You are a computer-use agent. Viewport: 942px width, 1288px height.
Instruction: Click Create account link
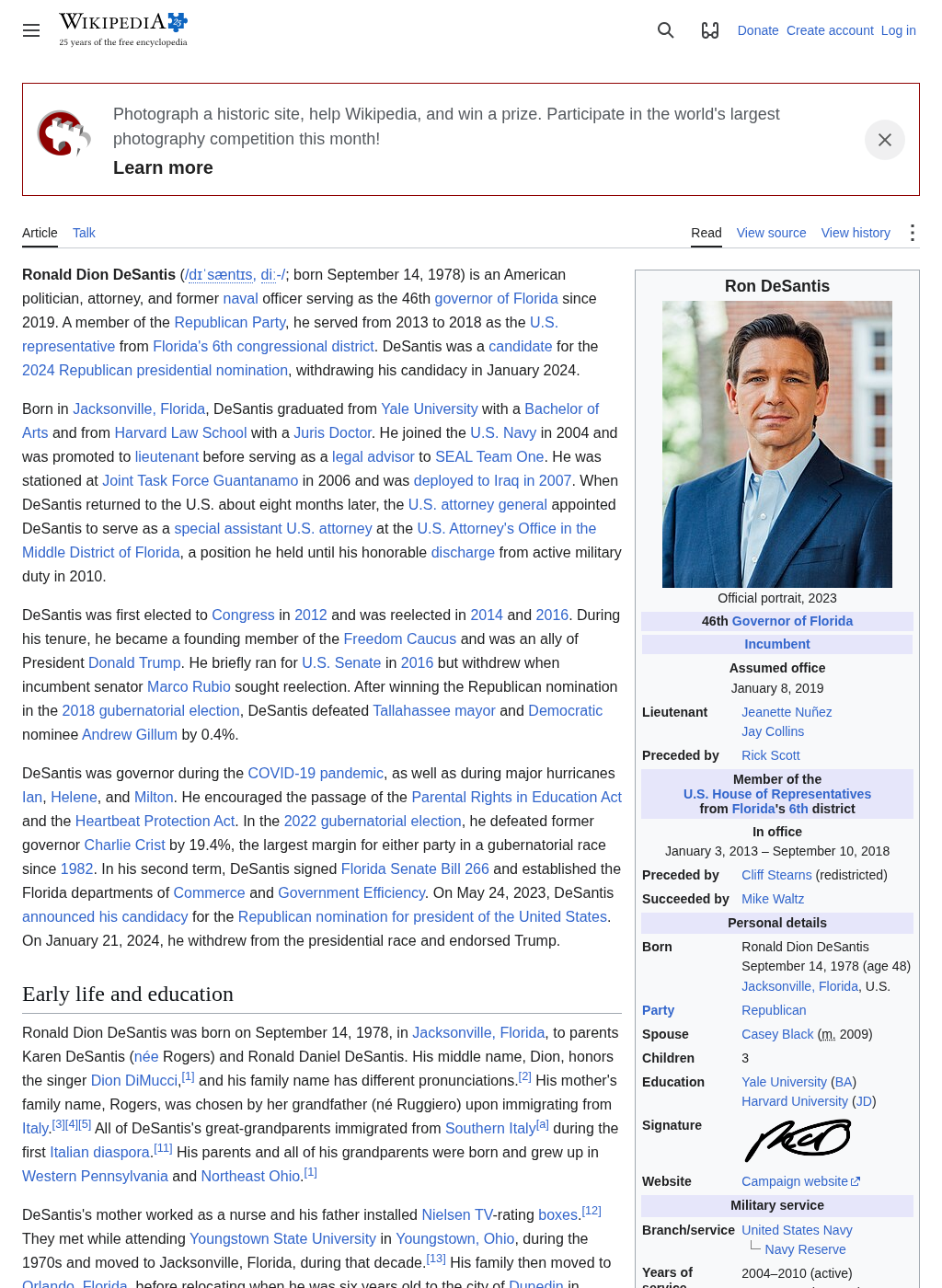pyautogui.click(x=830, y=30)
